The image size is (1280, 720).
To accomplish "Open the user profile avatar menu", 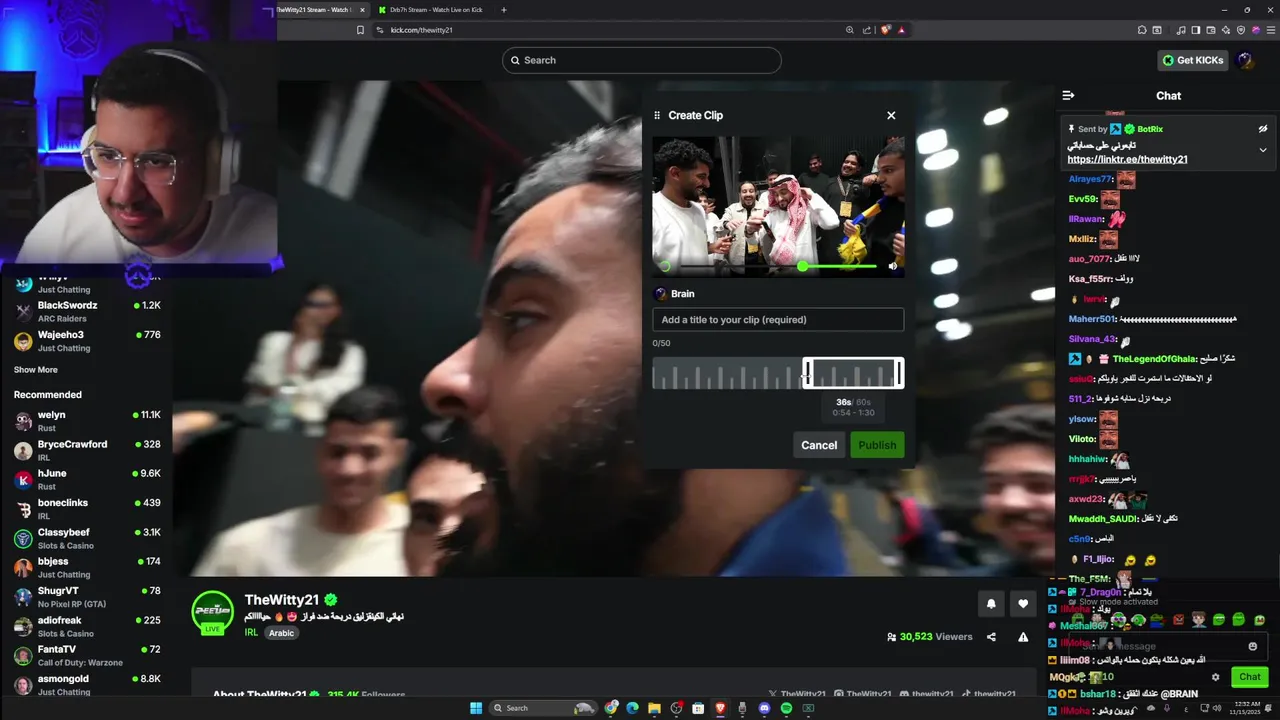I will click(1245, 60).
